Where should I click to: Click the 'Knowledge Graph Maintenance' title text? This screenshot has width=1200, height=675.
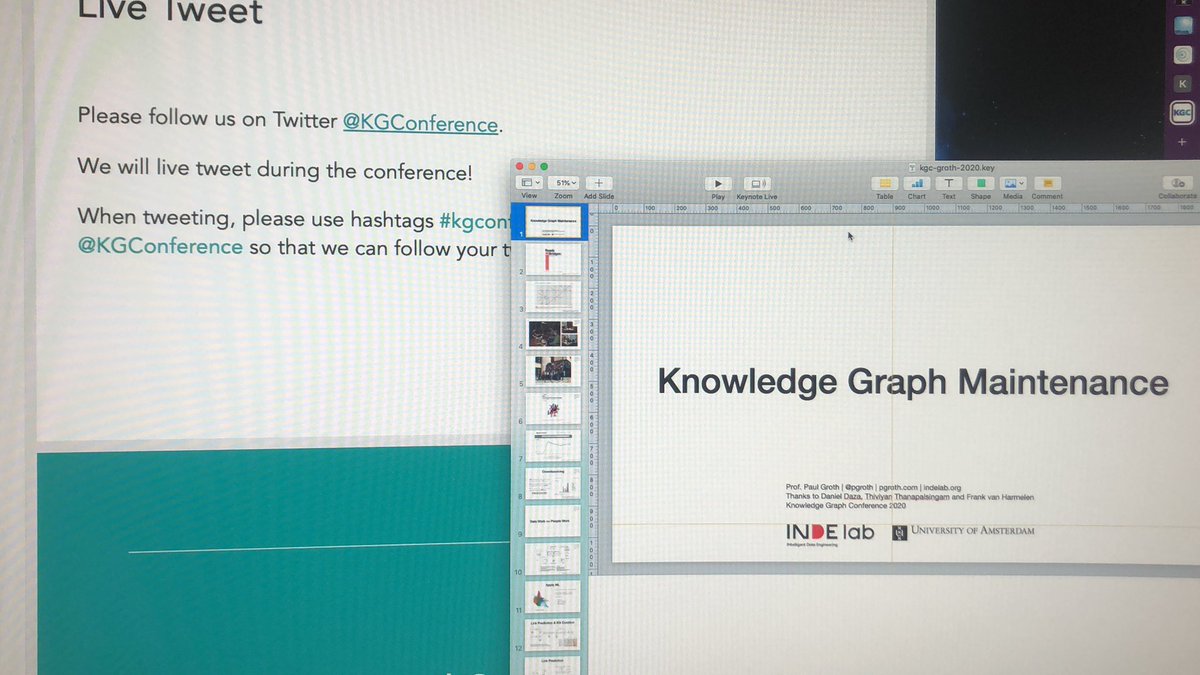(912, 383)
